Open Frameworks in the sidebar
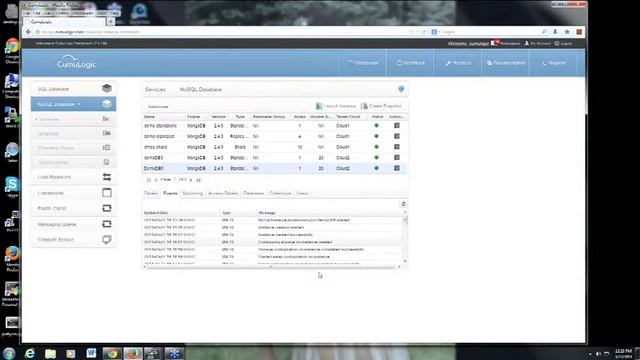The height and width of the screenshot is (360, 640). 73,193
